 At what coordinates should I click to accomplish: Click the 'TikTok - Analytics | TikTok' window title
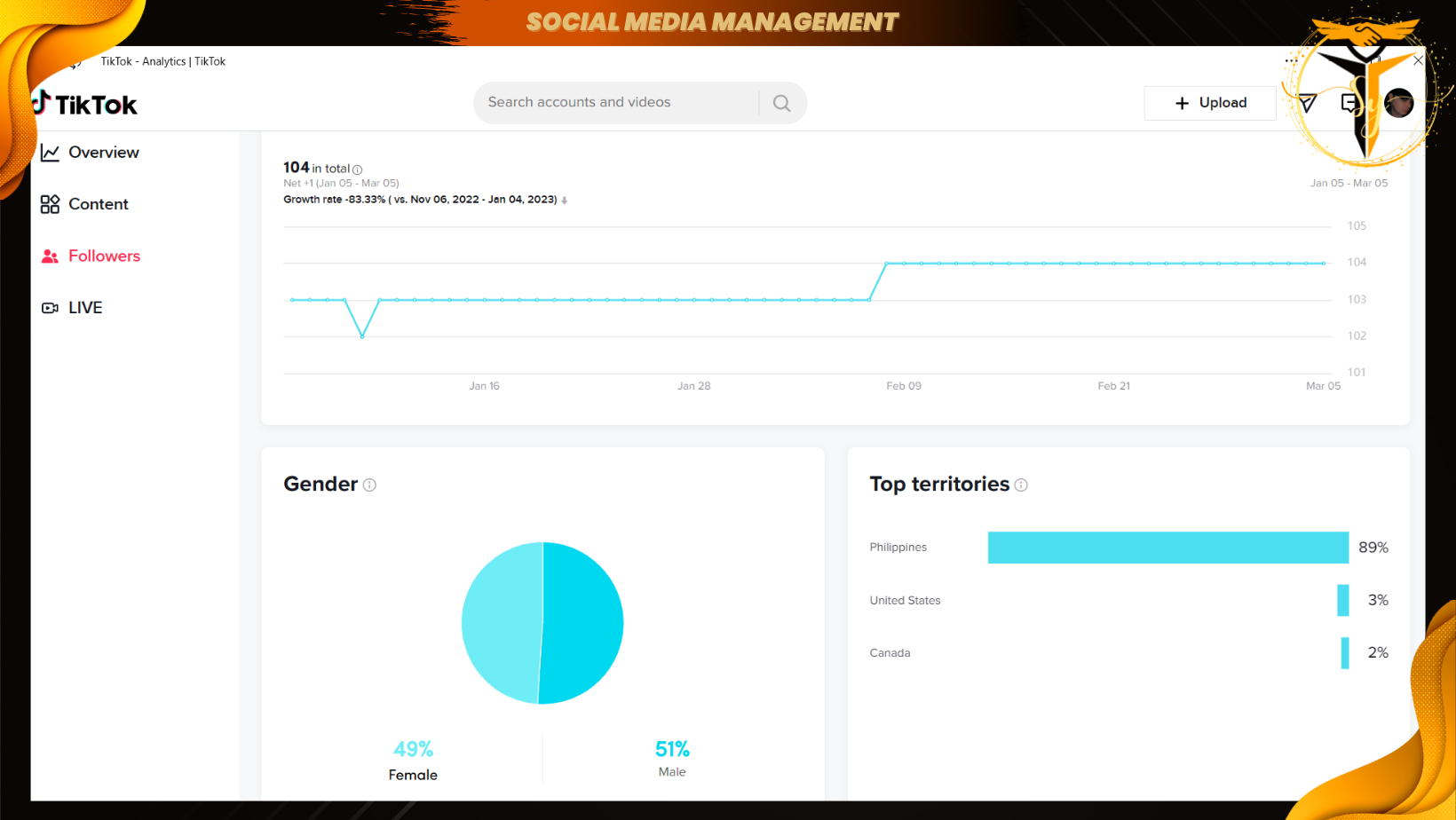[x=163, y=61]
